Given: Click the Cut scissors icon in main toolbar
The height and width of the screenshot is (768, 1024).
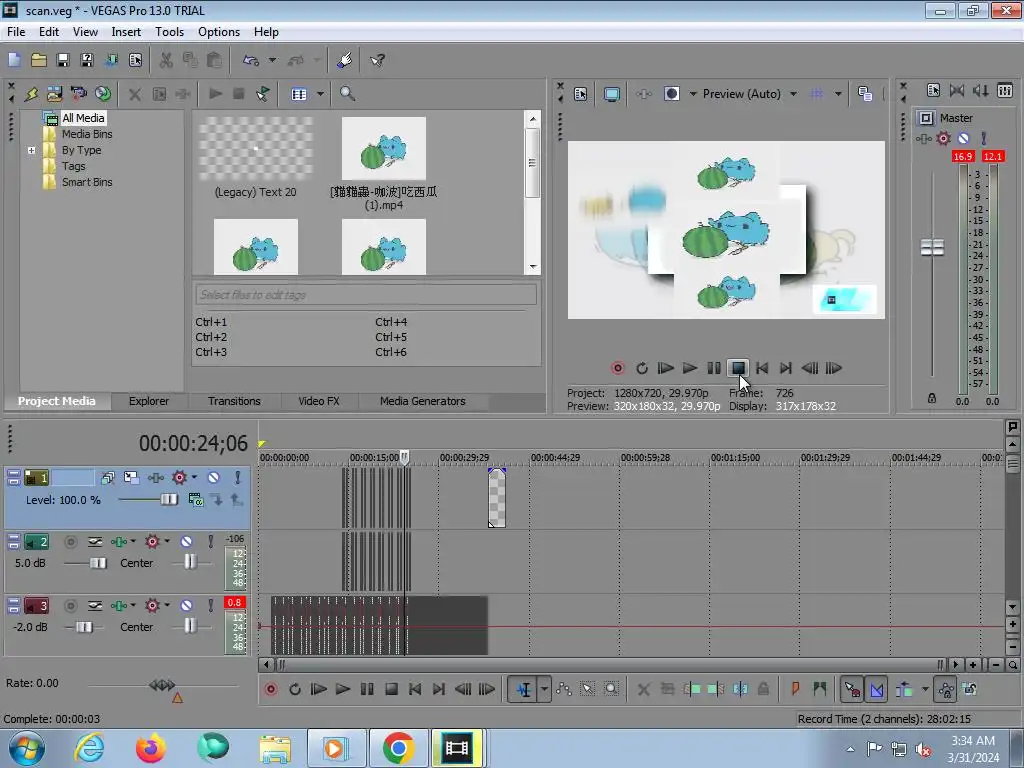Looking at the screenshot, I should click(167, 60).
